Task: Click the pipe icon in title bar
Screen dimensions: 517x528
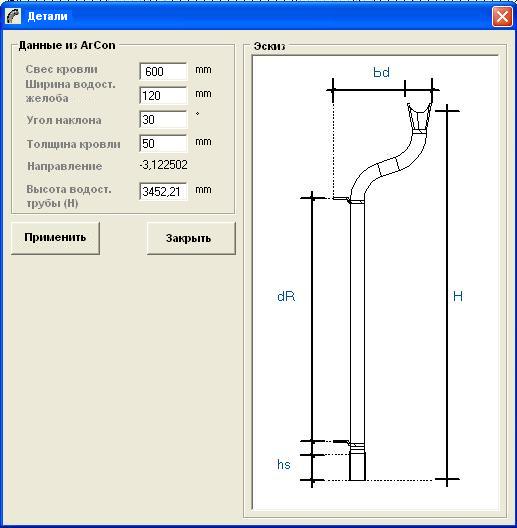Action: [13, 16]
